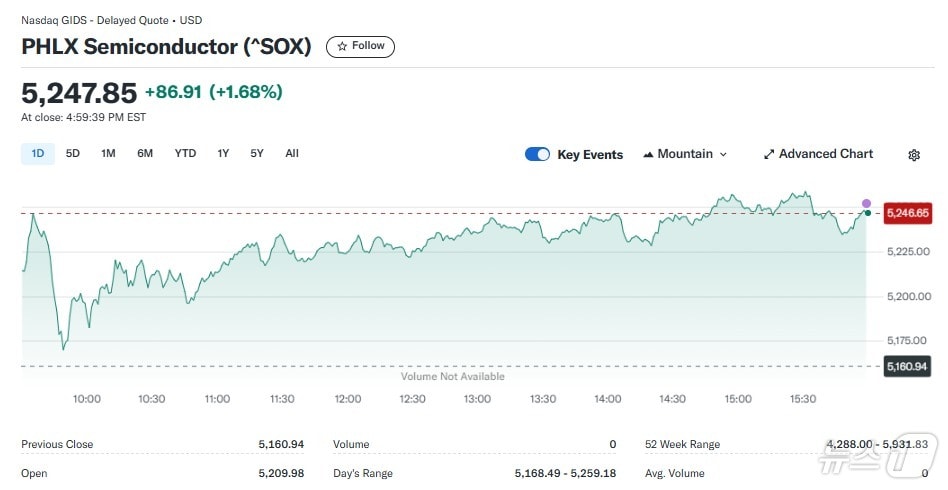
Task: Click the Follow star button
Action: coord(361,46)
